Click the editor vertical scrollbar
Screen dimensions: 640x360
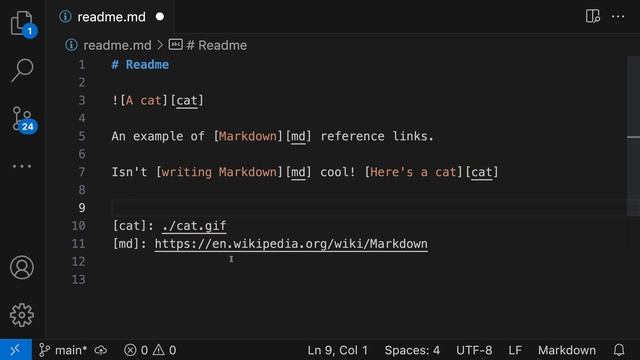(x=633, y=136)
